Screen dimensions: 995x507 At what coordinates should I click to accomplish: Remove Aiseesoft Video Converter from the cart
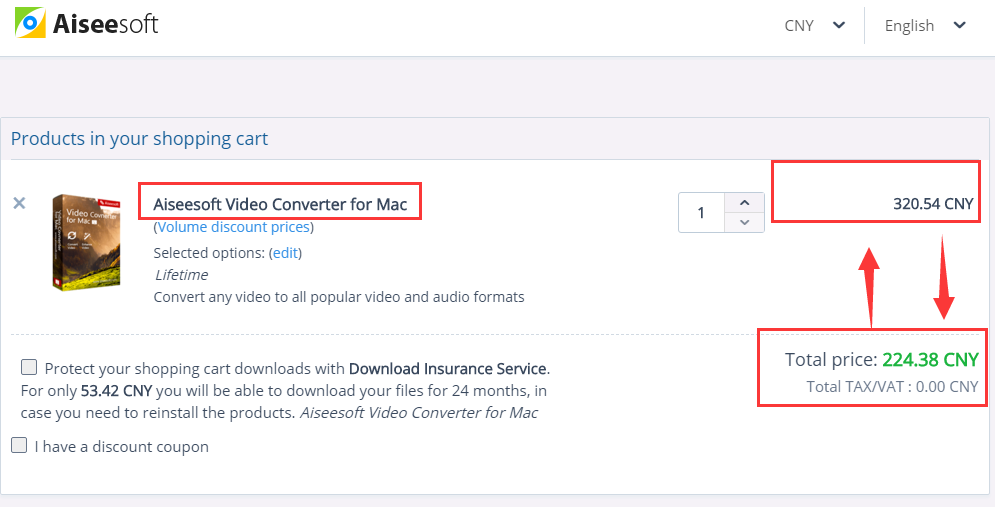[x=20, y=203]
